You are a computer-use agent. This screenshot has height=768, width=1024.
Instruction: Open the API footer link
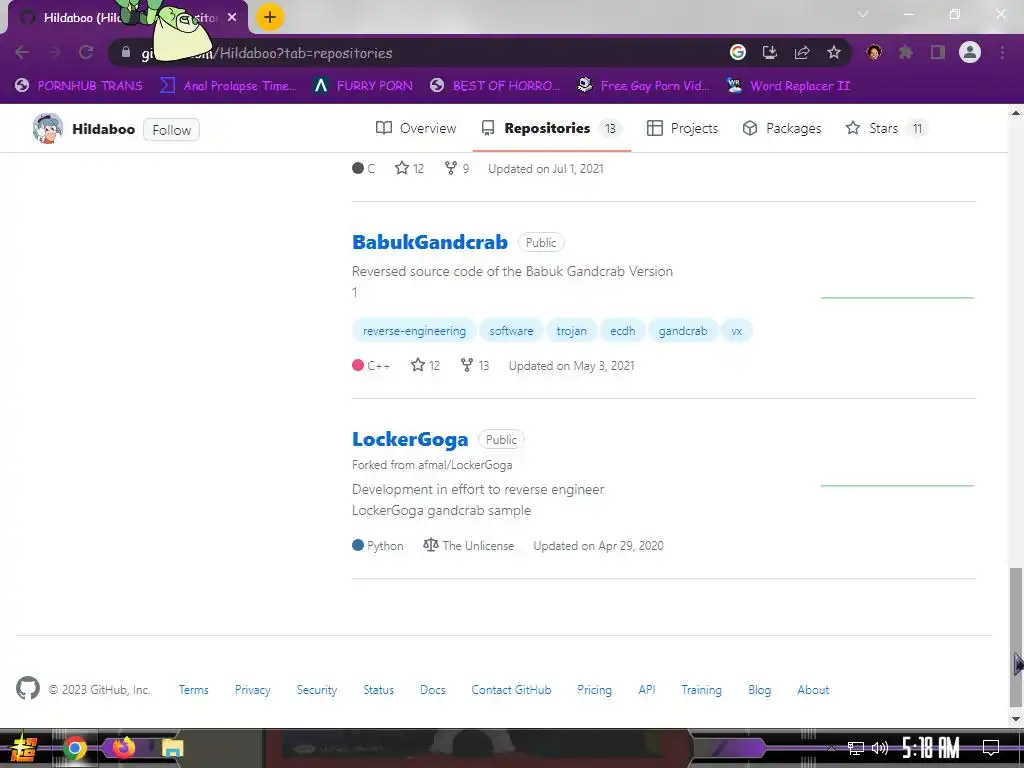(647, 690)
